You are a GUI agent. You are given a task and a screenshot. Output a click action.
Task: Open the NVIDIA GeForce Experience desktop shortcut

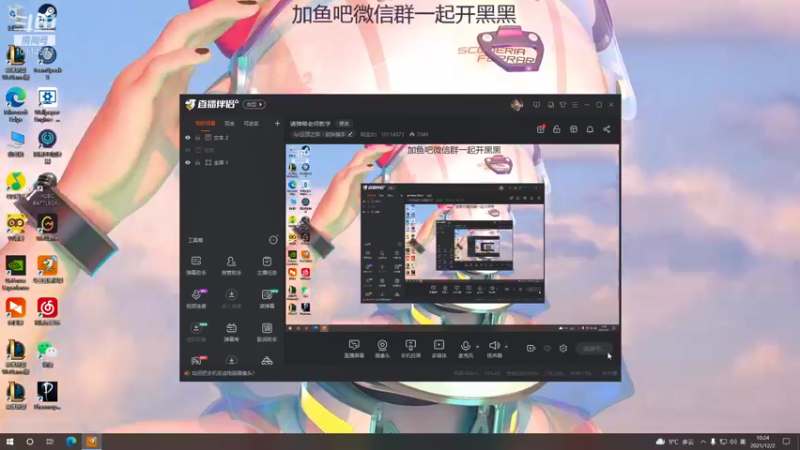[16, 273]
